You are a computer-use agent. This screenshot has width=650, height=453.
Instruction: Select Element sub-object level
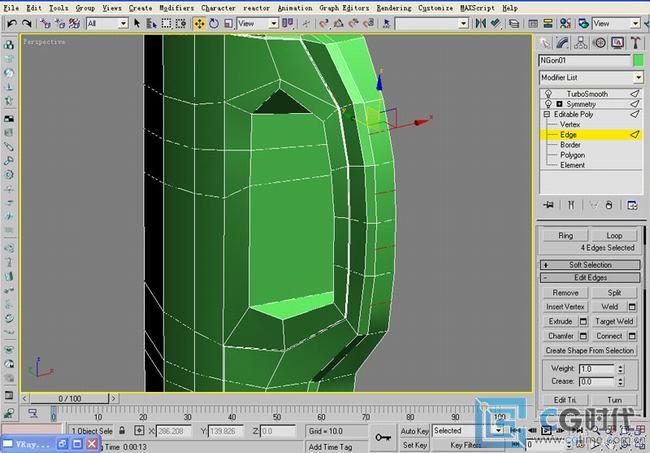pos(572,165)
